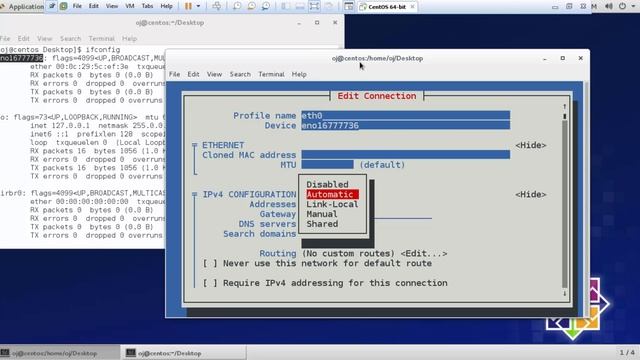640x360 pixels.
Task: Close the CentOS 64-bit tab
Action: point(412,7)
